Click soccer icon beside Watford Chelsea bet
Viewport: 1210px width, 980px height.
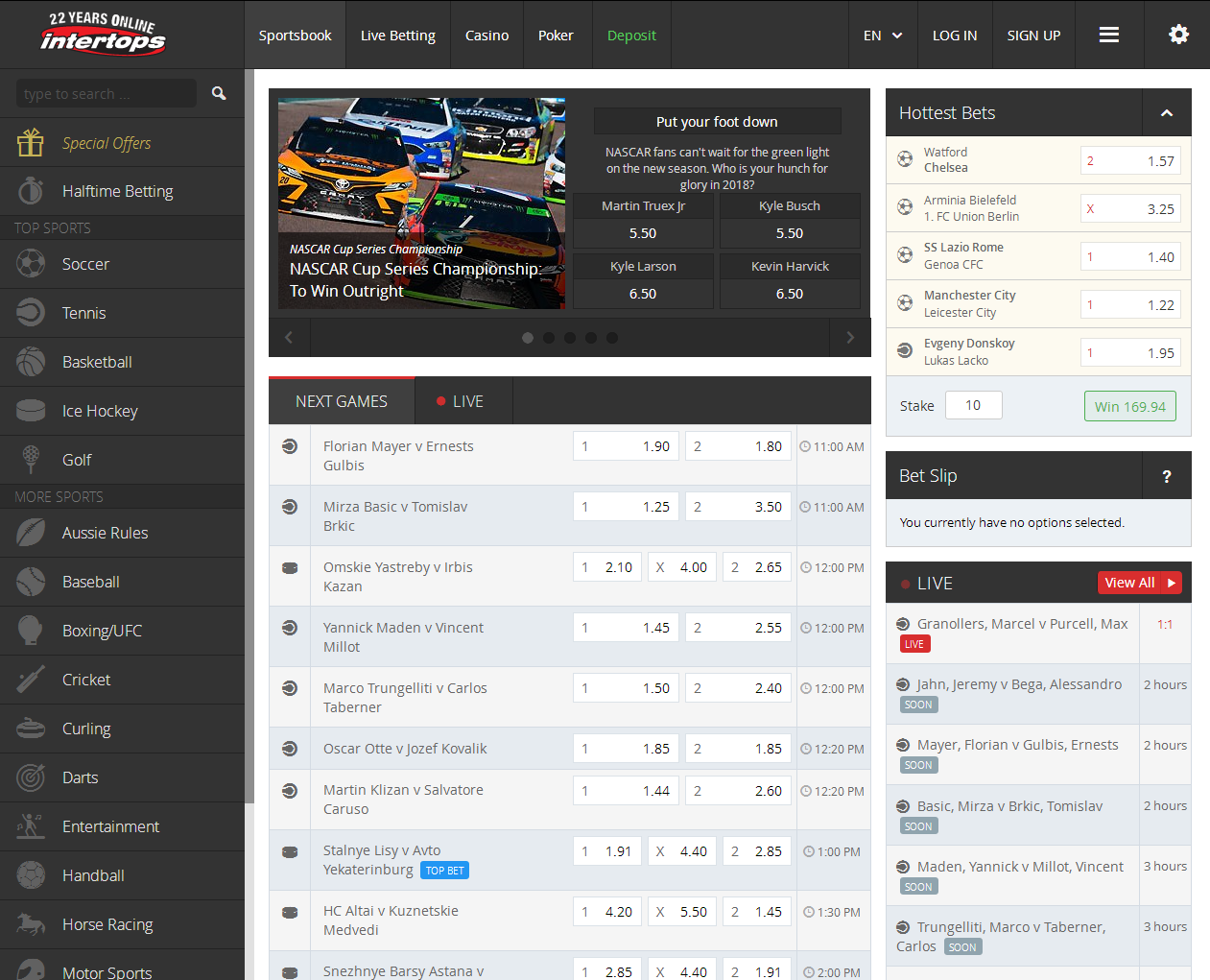(905, 159)
